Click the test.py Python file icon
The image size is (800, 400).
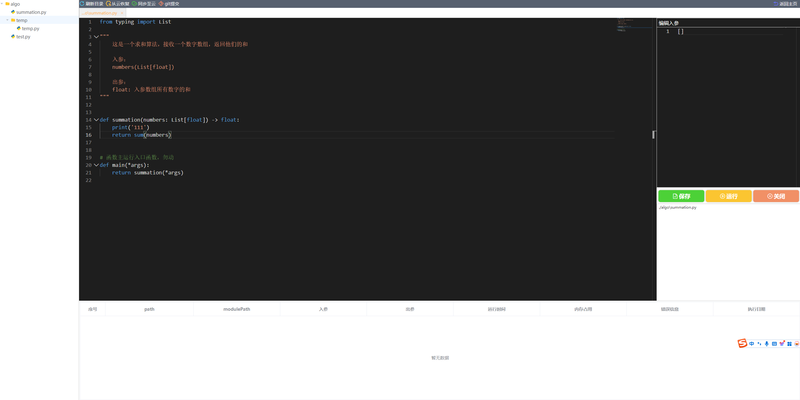coord(13,37)
